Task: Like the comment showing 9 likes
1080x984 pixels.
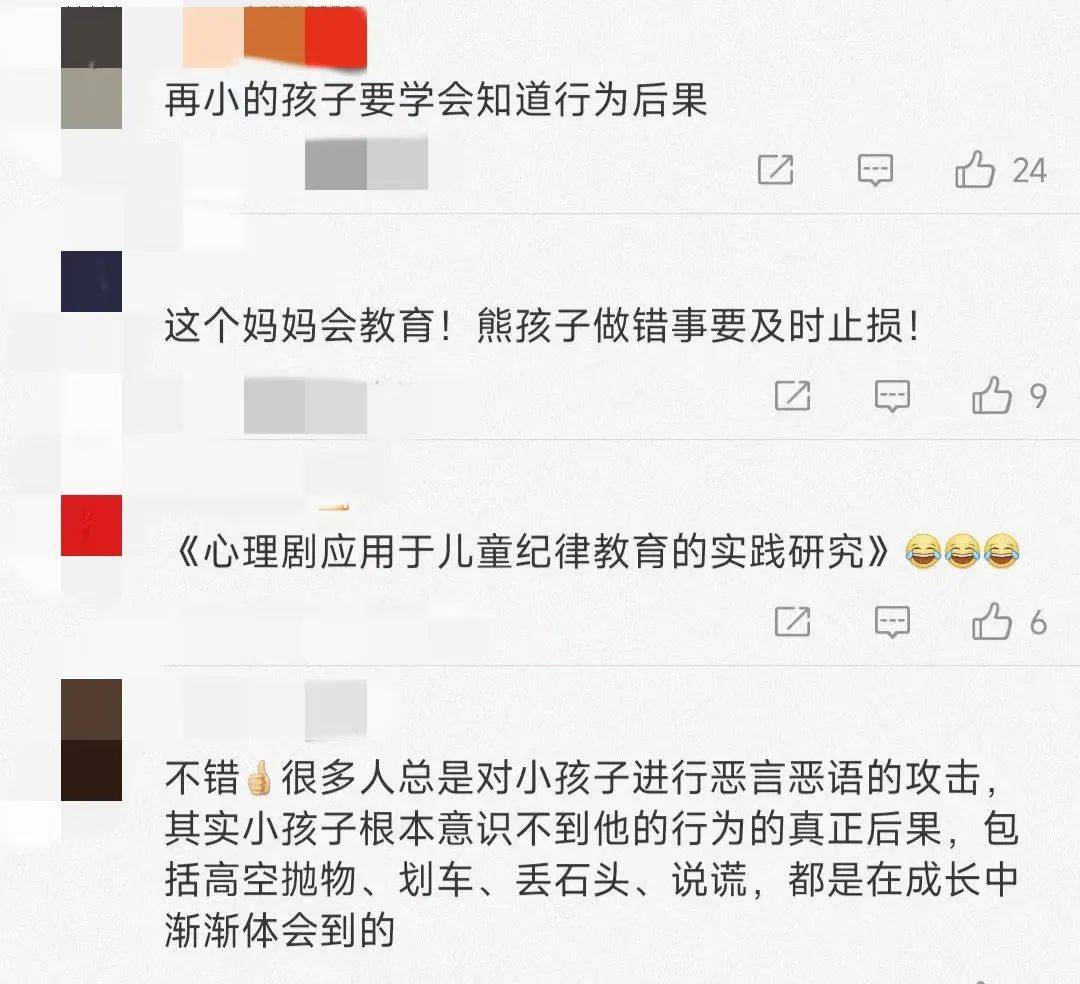Action: tap(992, 395)
